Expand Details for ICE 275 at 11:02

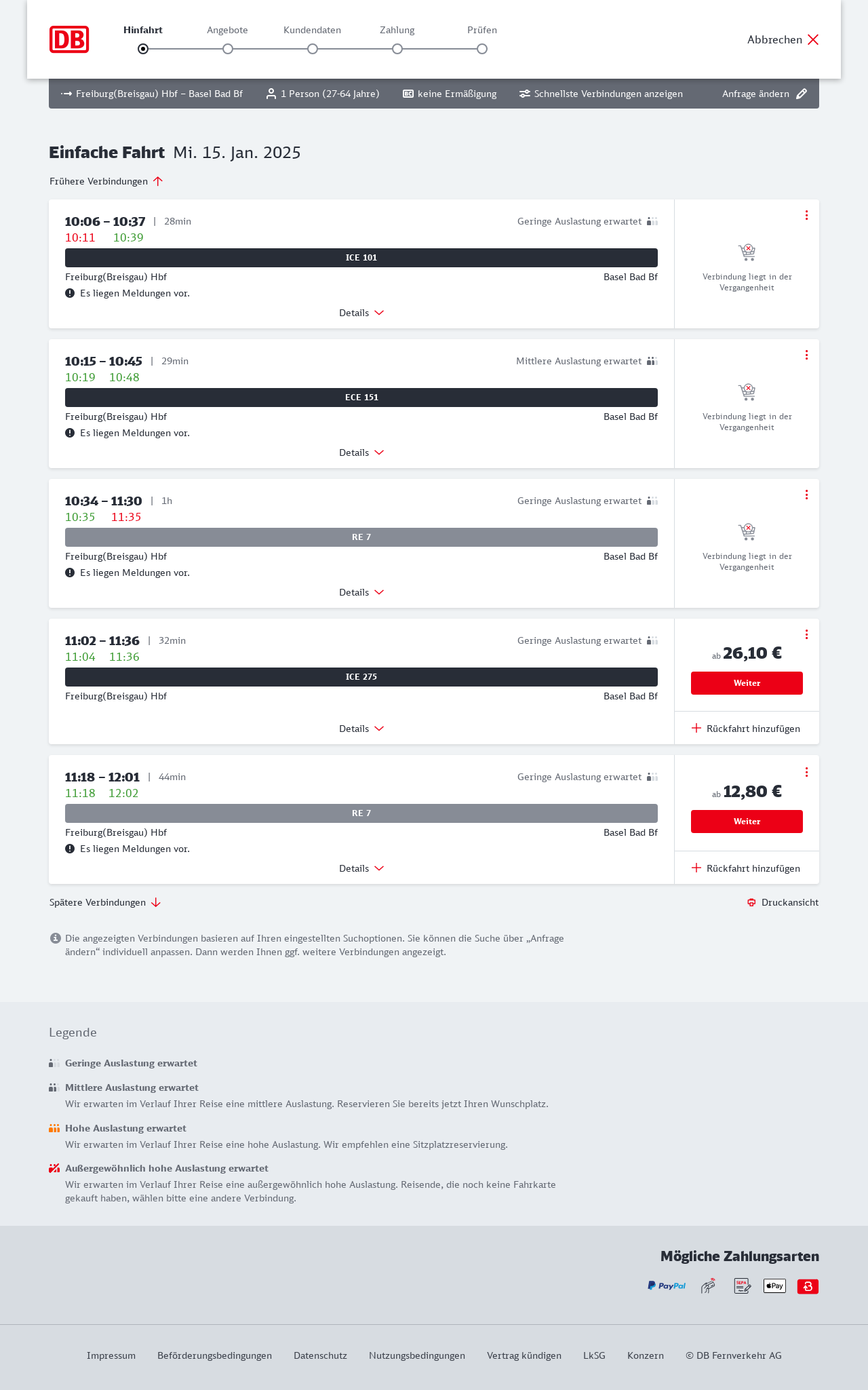pyautogui.click(x=361, y=729)
